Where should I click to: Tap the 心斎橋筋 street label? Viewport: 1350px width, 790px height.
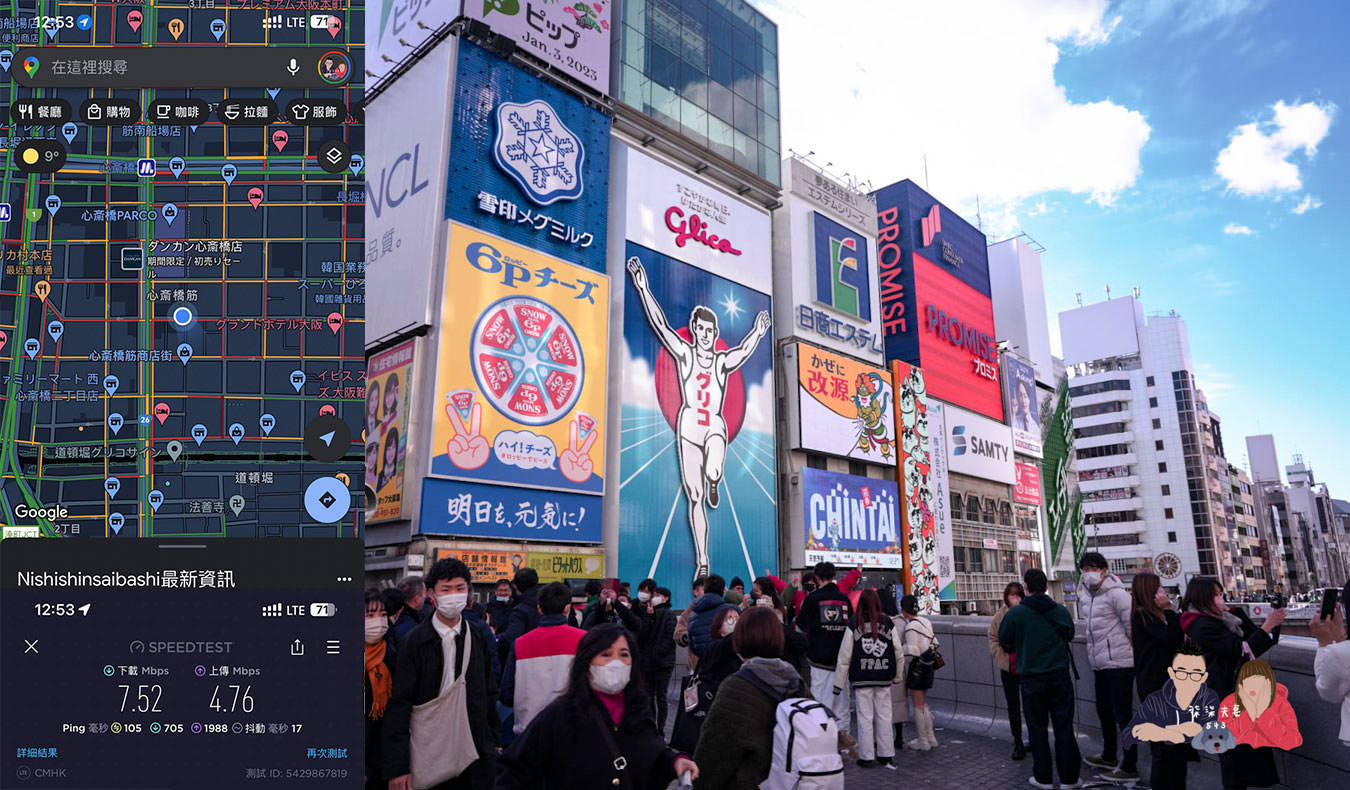click(x=172, y=296)
